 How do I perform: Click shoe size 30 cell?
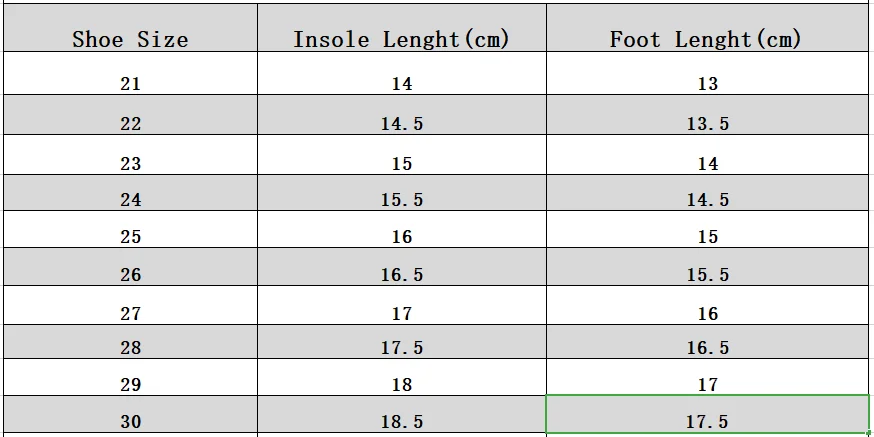pos(130,422)
